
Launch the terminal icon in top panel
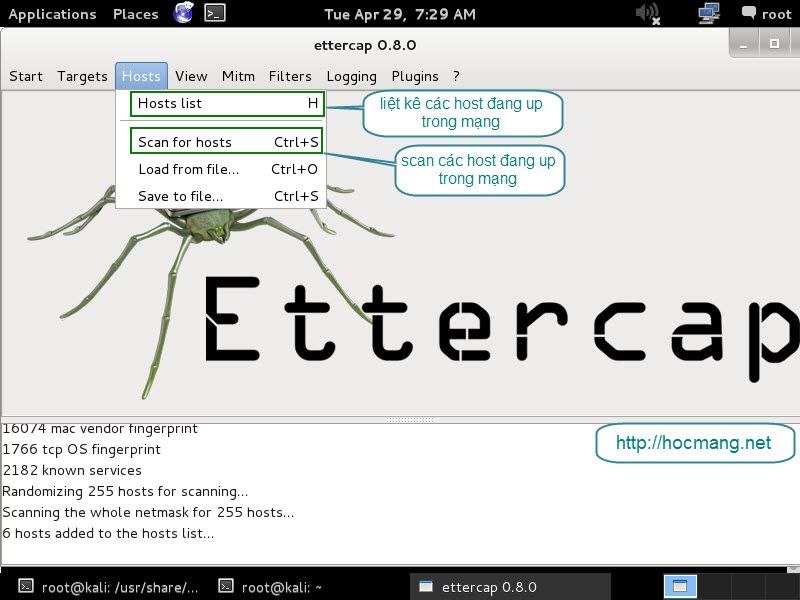215,13
